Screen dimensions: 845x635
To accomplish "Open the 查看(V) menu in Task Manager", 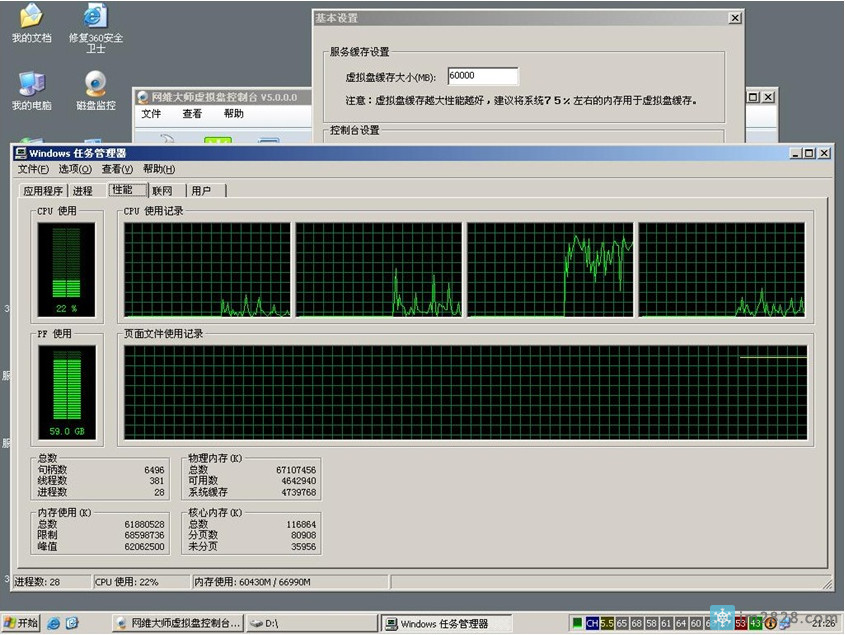I will [x=117, y=169].
